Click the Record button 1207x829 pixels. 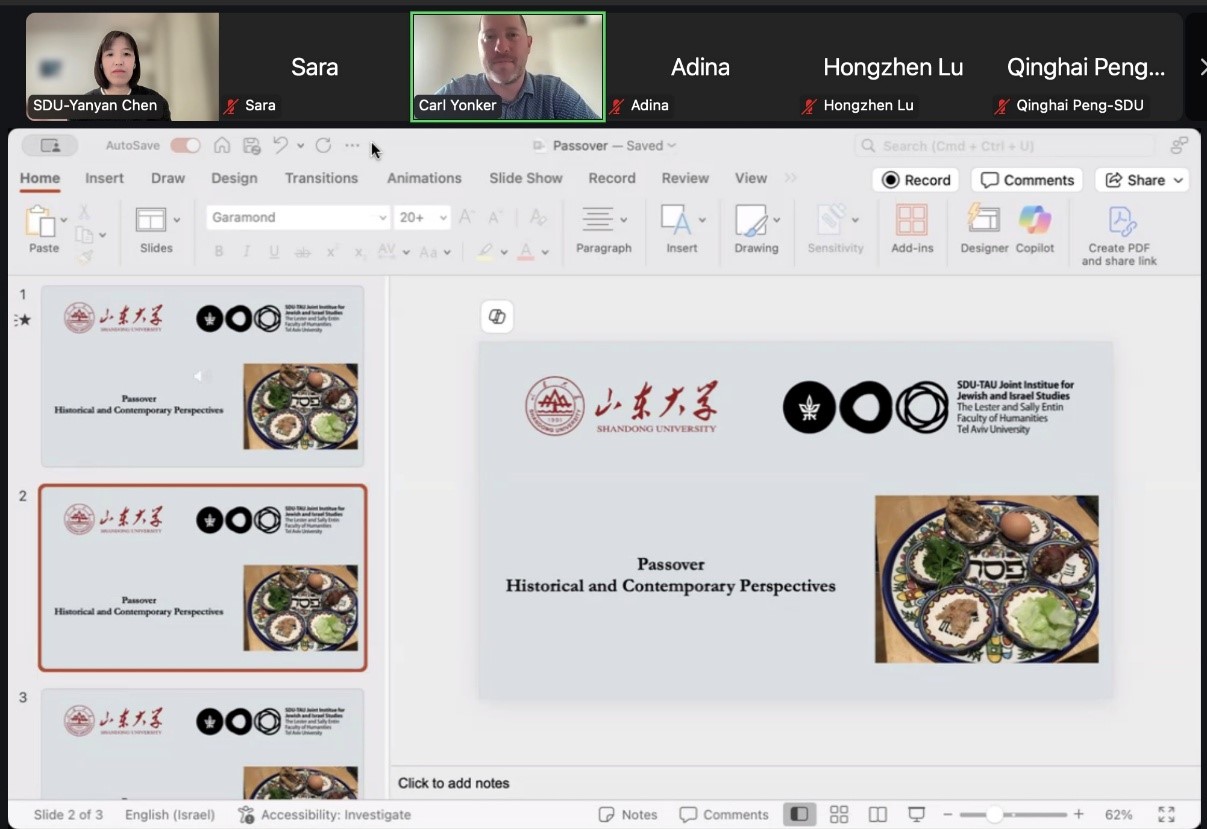(x=916, y=180)
